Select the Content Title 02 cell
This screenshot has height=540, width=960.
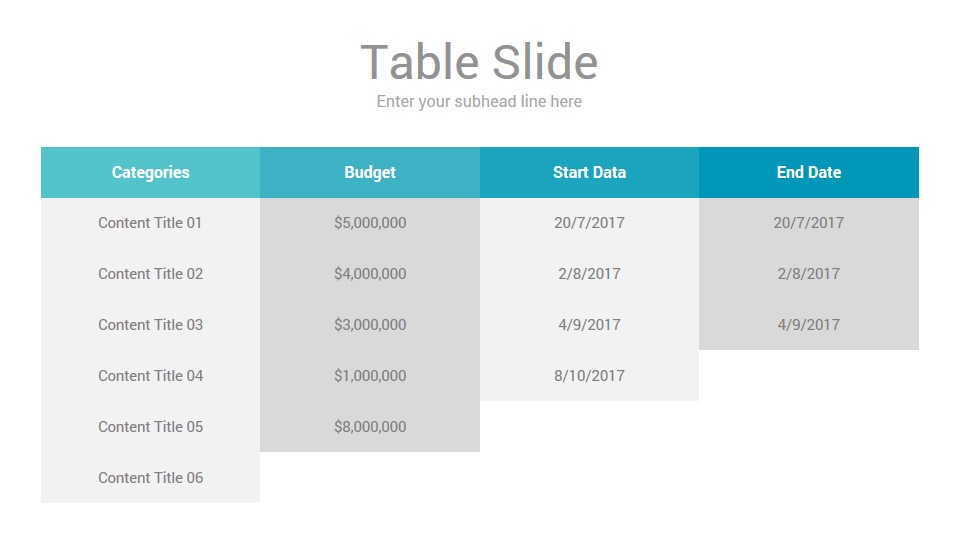151,274
